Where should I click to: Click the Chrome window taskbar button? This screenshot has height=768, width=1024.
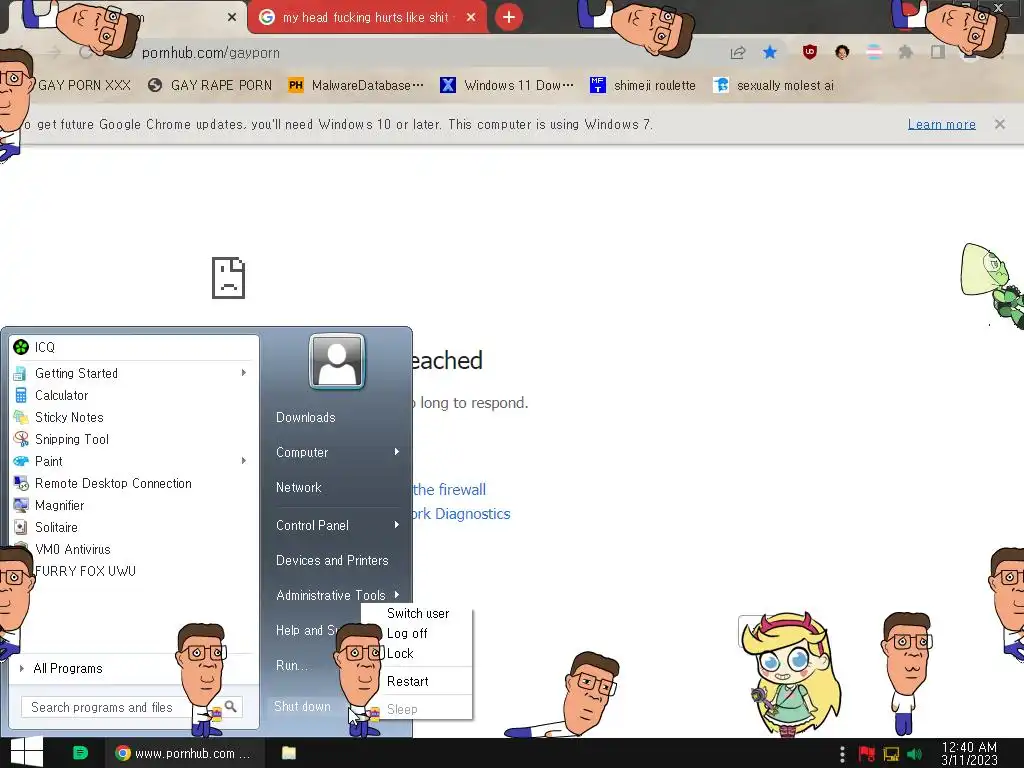coord(185,753)
